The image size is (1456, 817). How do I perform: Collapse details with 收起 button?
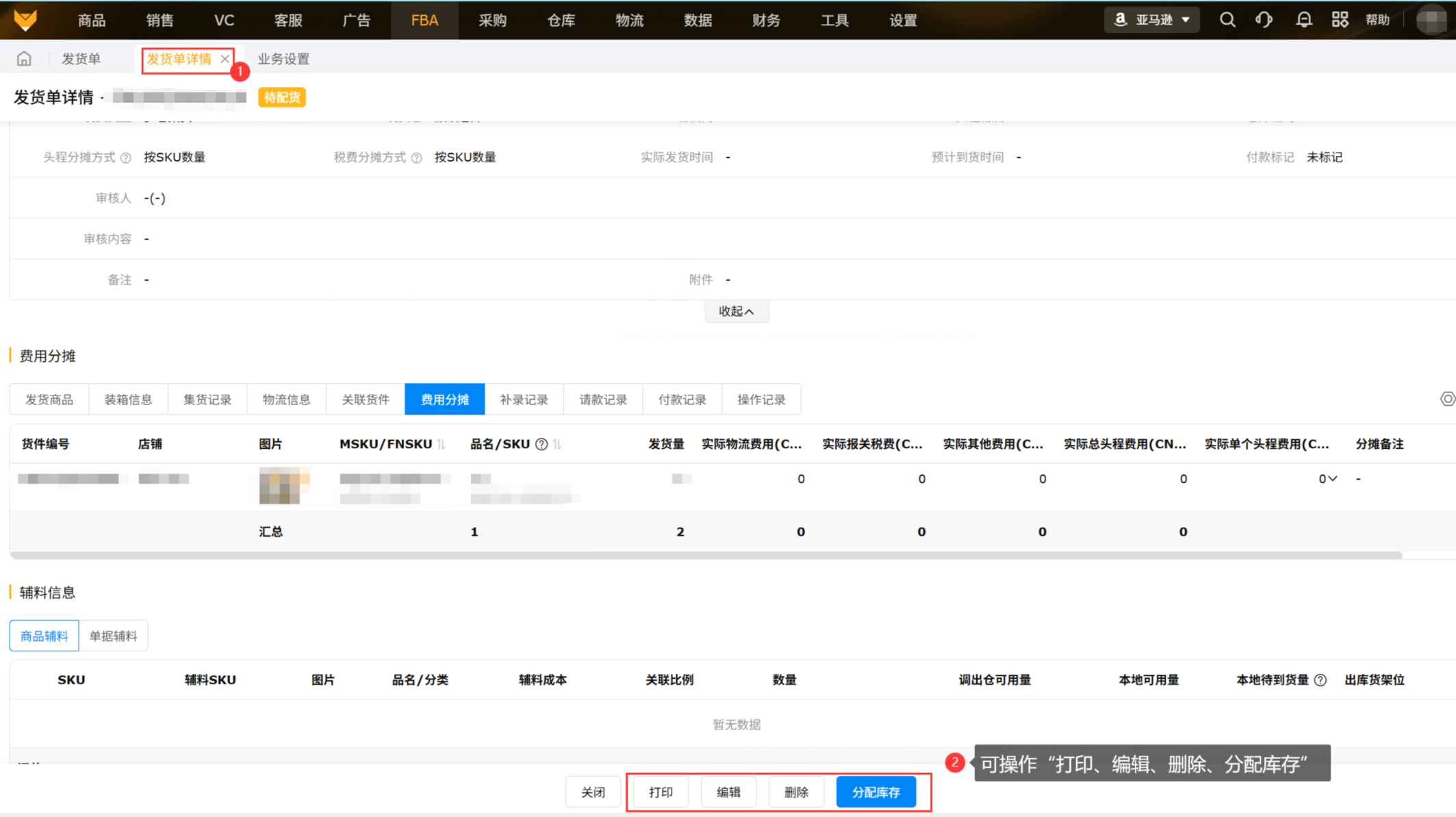(x=737, y=311)
